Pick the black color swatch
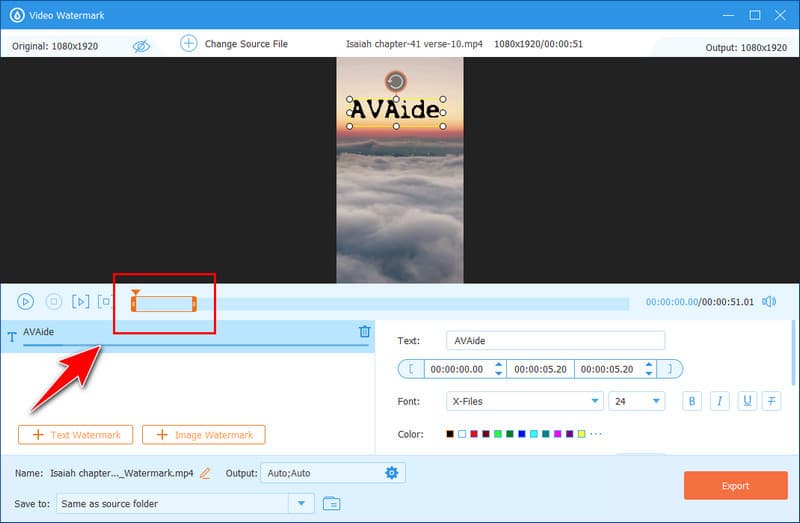The width and height of the screenshot is (800, 523). click(x=449, y=434)
